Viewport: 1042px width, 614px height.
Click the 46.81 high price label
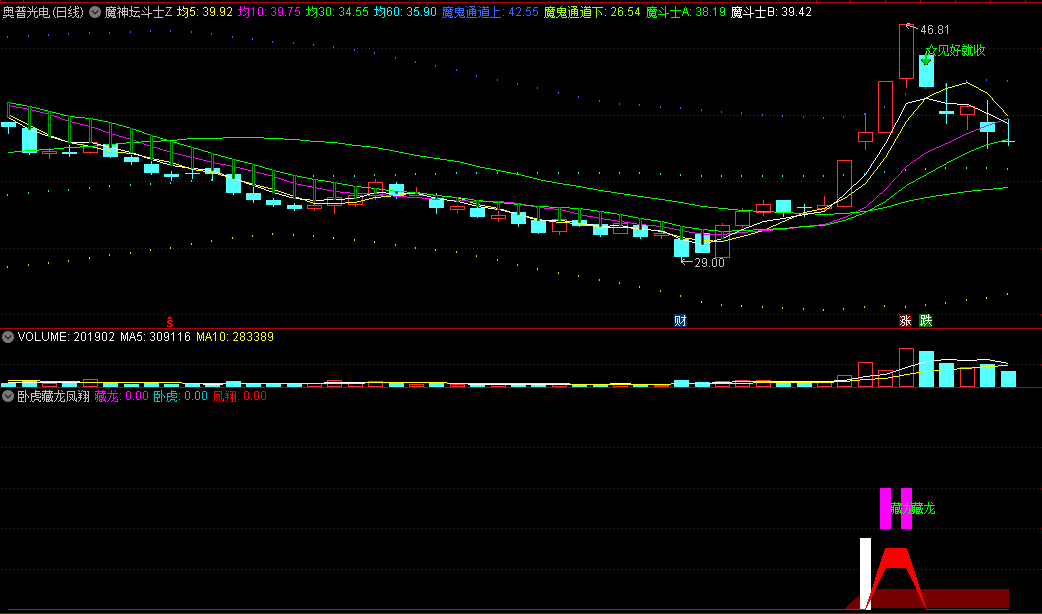935,30
